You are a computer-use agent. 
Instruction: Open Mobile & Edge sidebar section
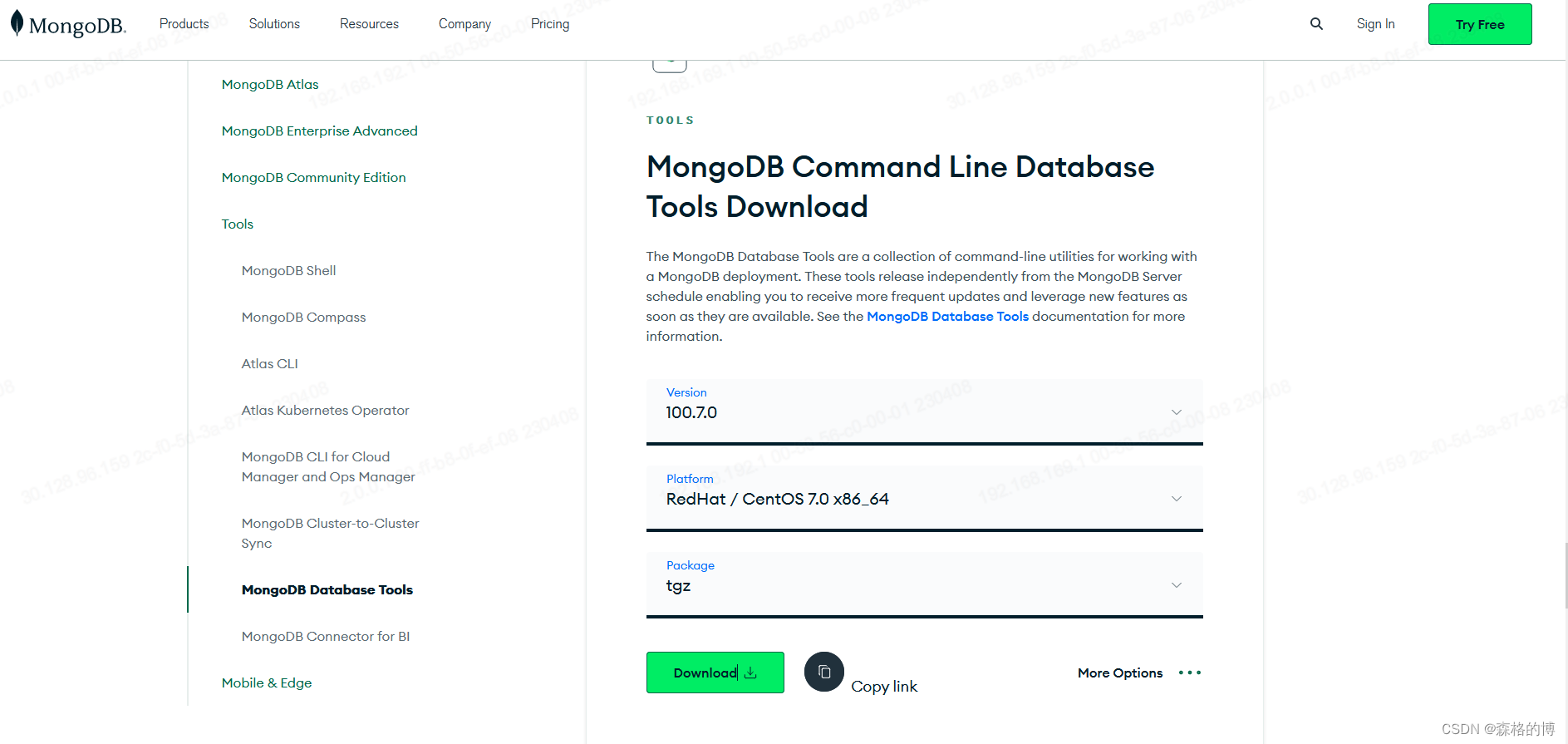[x=266, y=682]
